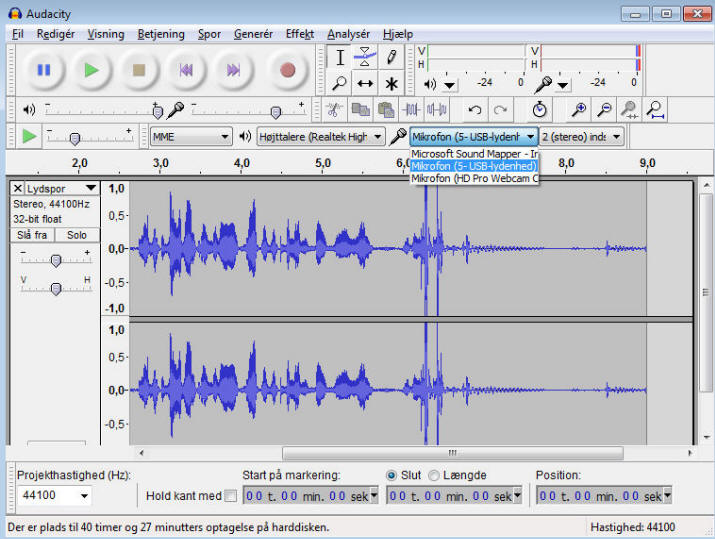Click the track pan V-H slider knob

point(56,289)
